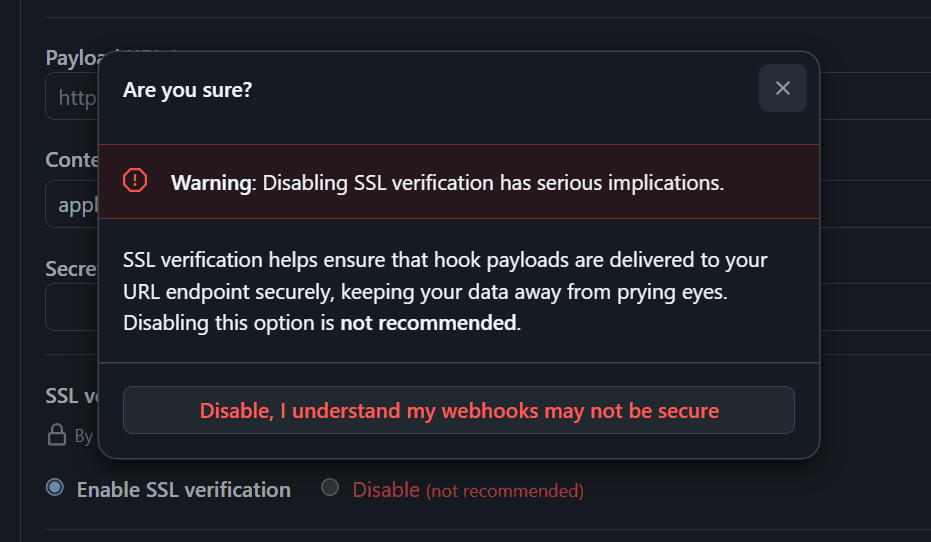Image resolution: width=931 pixels, height=542 pixels.
Task: Click the 'not recommended' bold text in dialog
Action: coord(428,323)
